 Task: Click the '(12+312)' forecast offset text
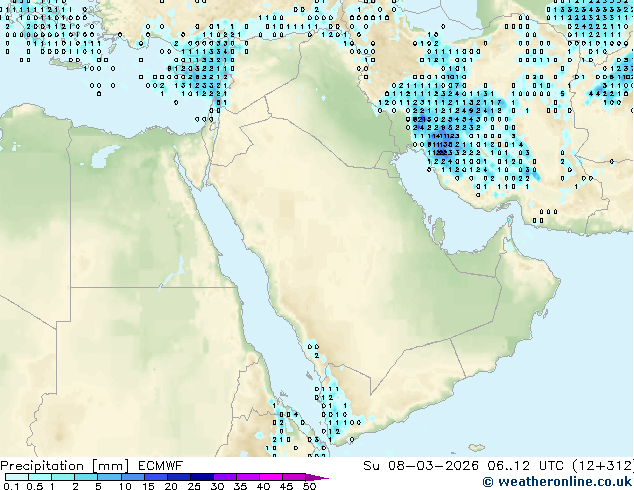pyautogui.click(x=603, y=466)
